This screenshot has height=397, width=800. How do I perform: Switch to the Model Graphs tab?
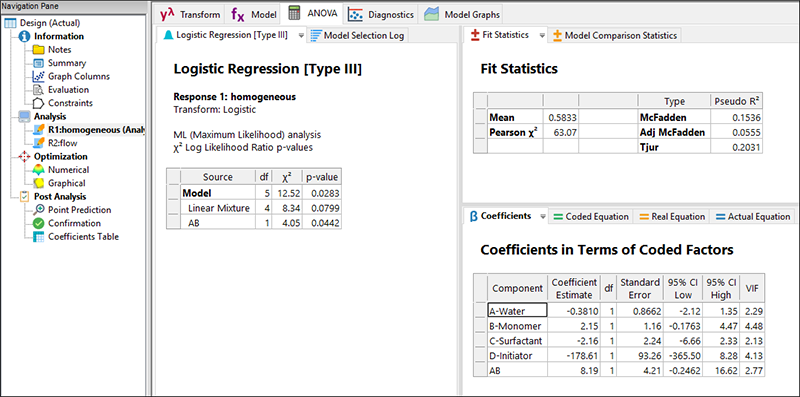coord(462,14)
